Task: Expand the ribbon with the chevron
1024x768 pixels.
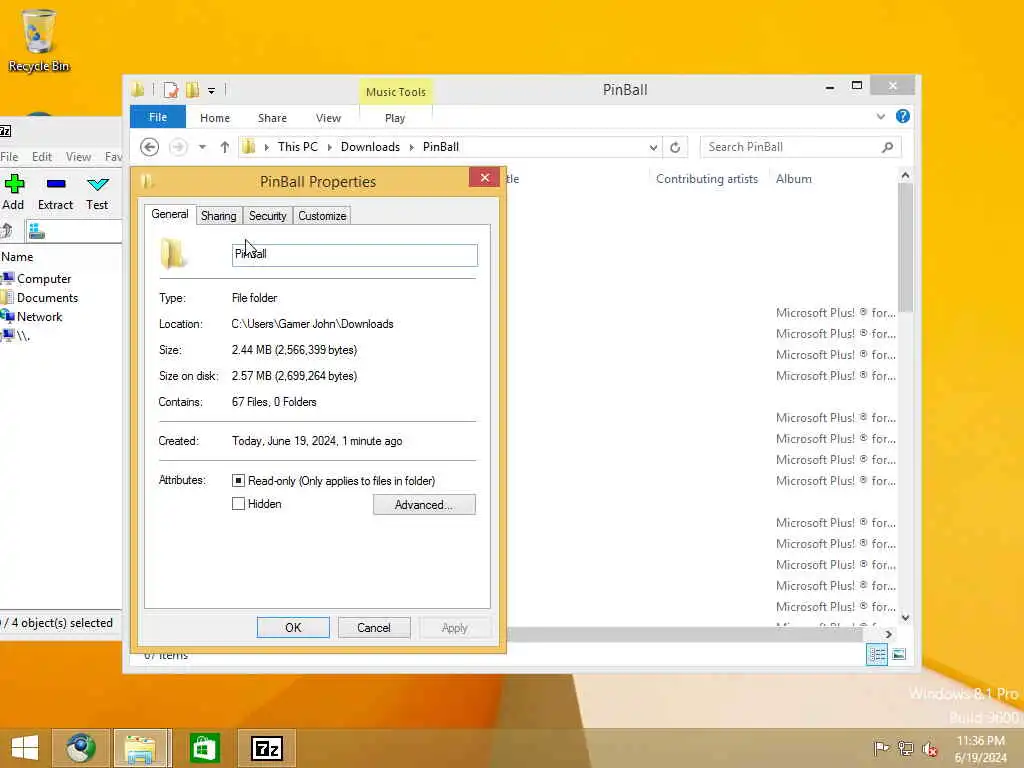Action: pyautogui.click(x=880, y=117)
